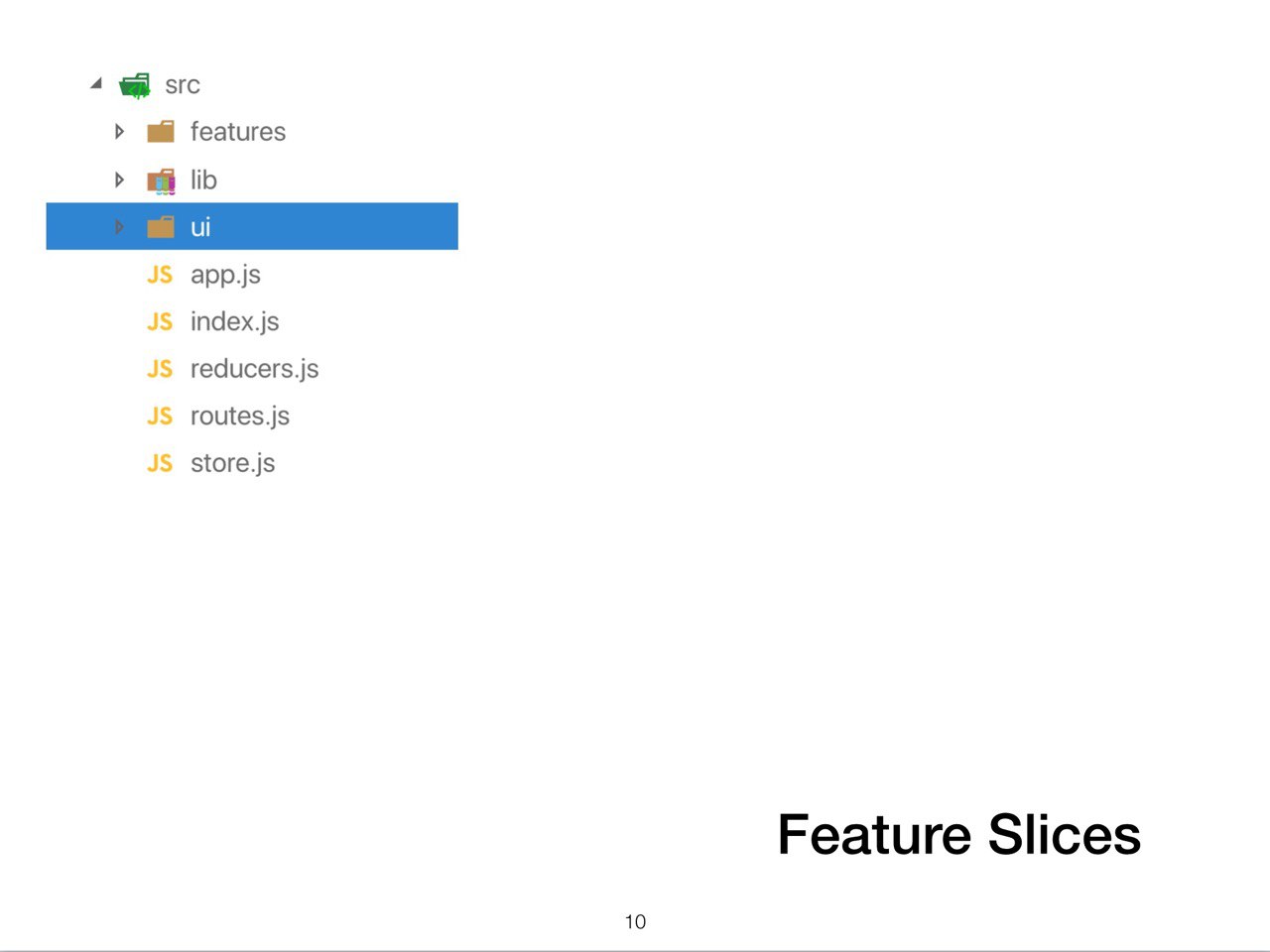This screenshot has height=952, width=1270.
Task: Open the store.js file
Action: 232,463
